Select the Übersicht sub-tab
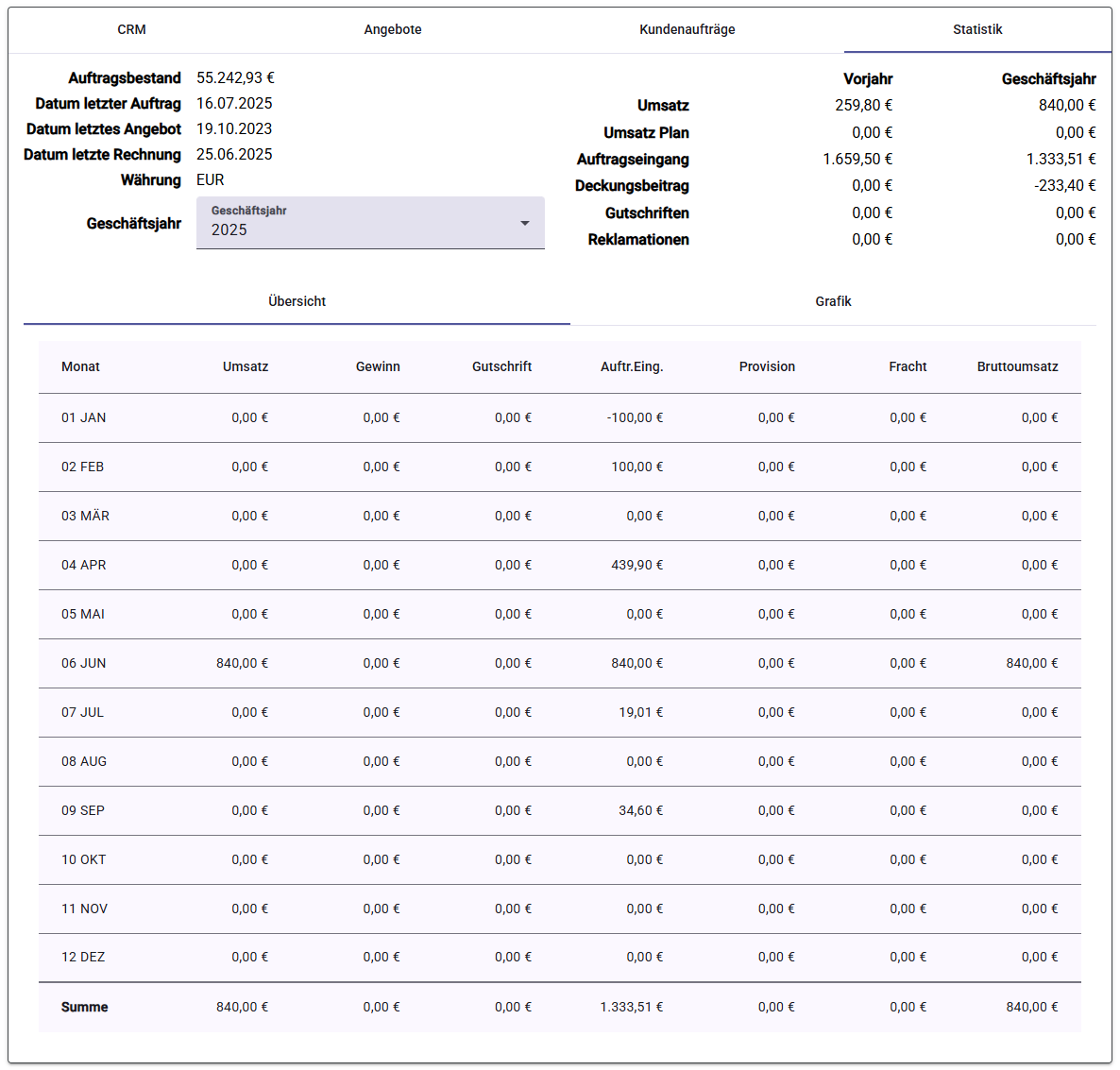Viewport: 1120px width, 1070px height. click(297, 301)
